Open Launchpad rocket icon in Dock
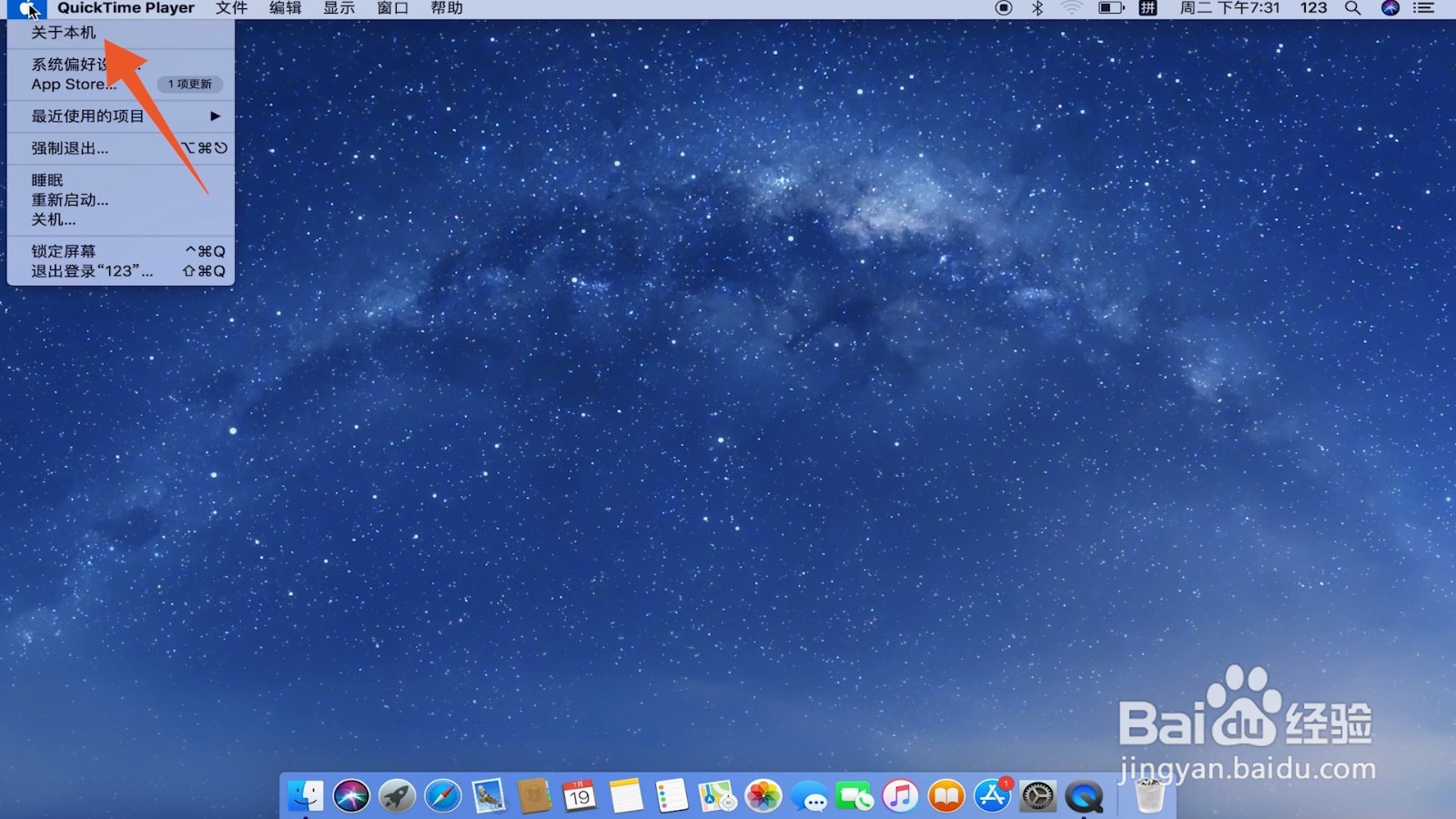This screenshot has width=1456, height=819. tap(397, 796)
